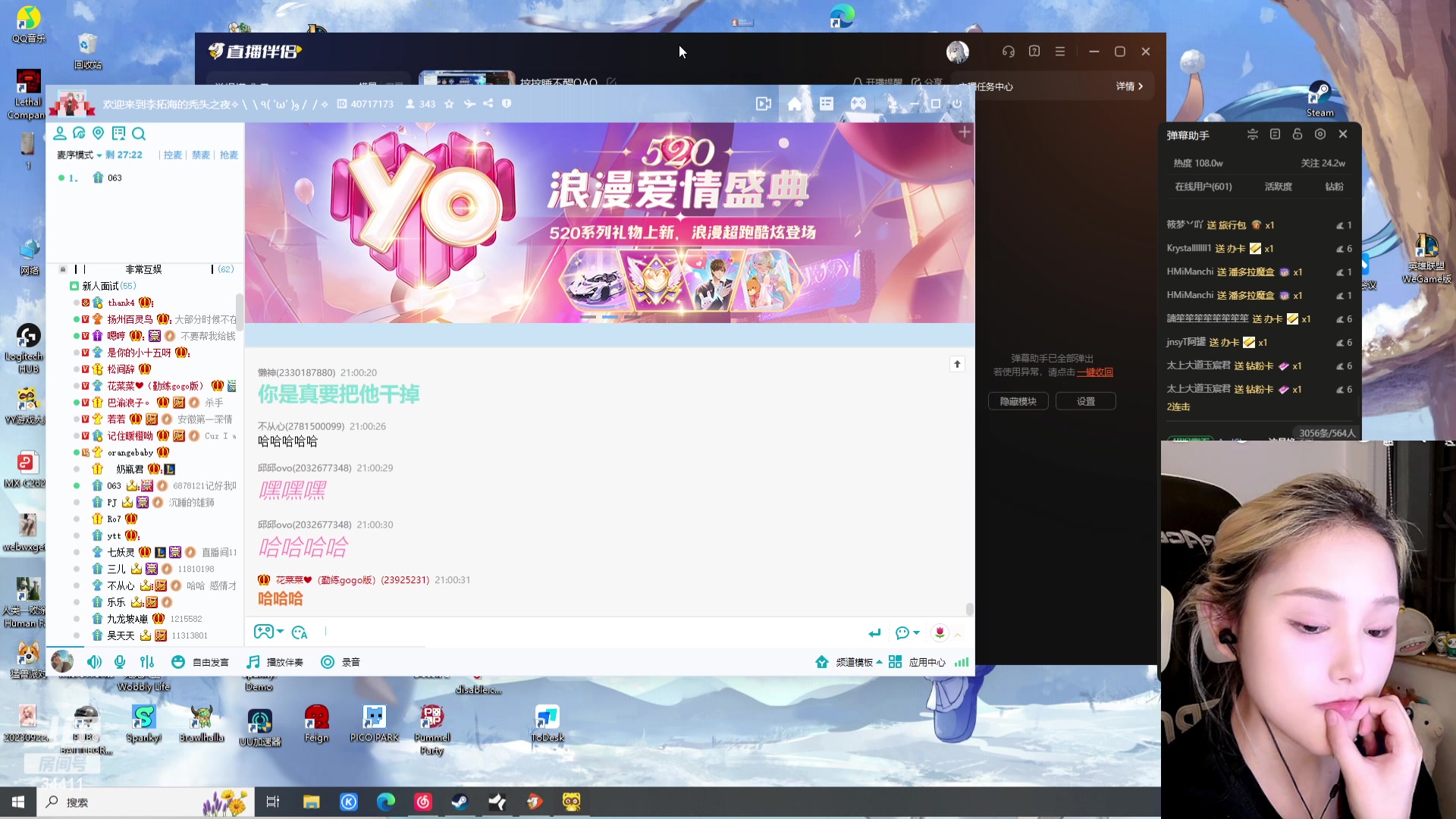Mute the speaker volume icon
Image resolution: width=1456 pixels, height=819 pixels.
(94, 662)
